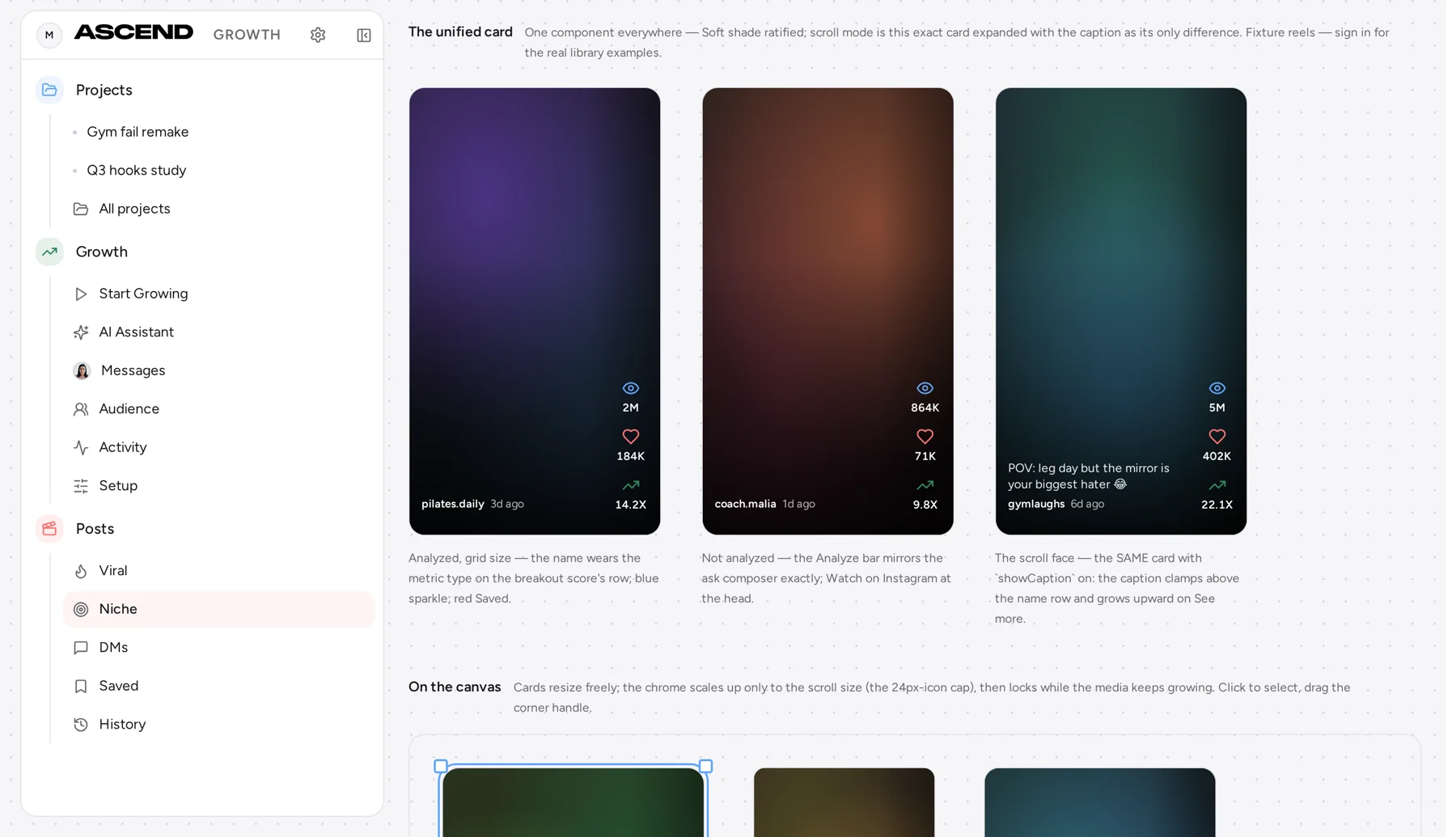Click the chat bubble icon beside DMs
The image size is (1456, 837).
[x=81, y=648]
